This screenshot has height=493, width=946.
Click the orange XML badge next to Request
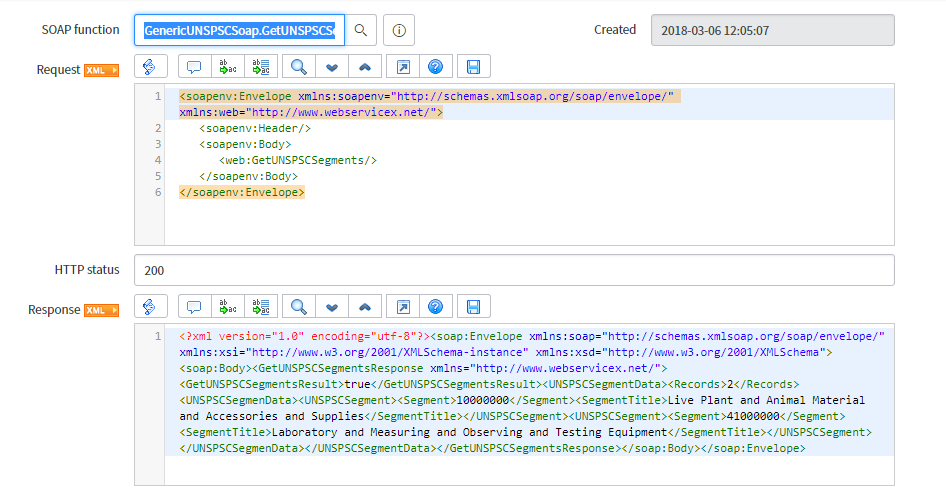coord(101,70)
